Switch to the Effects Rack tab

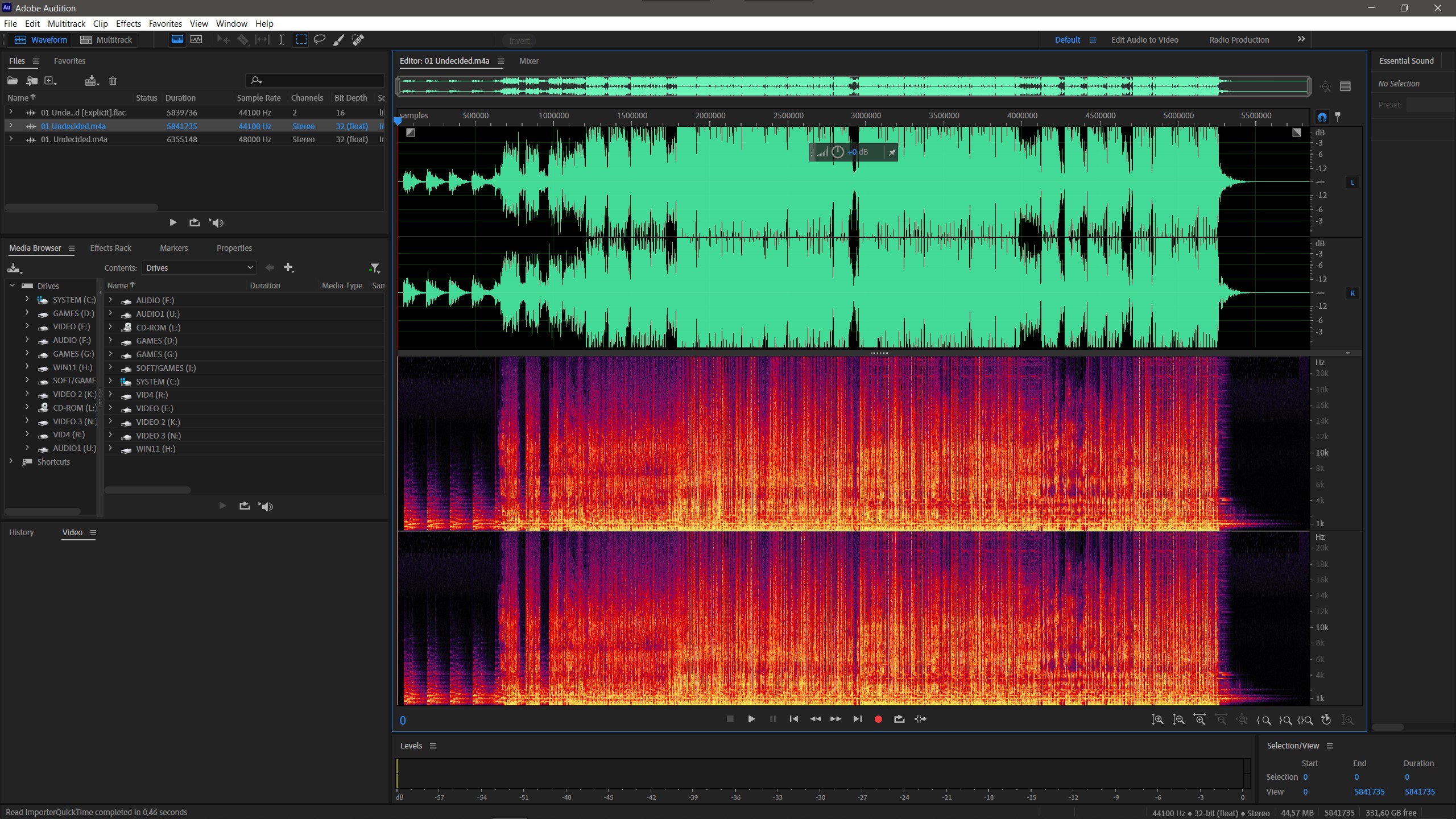110,248
